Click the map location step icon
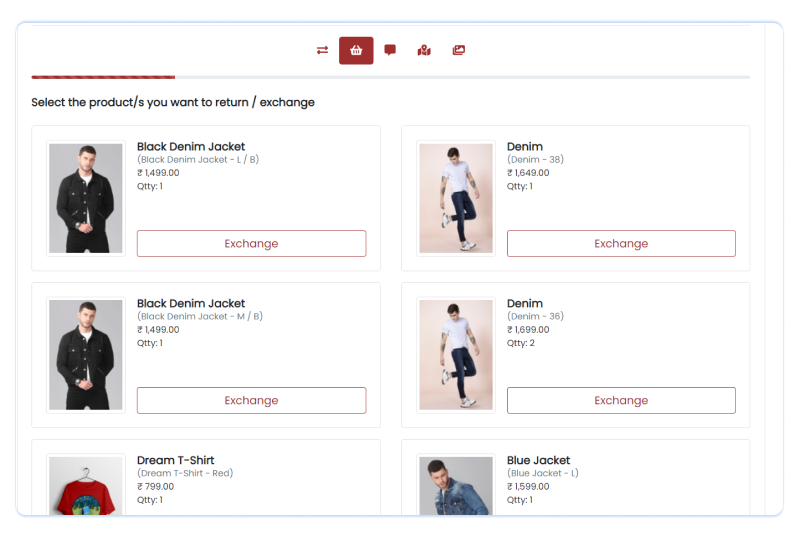800x538 pixels. click(424, 50)
